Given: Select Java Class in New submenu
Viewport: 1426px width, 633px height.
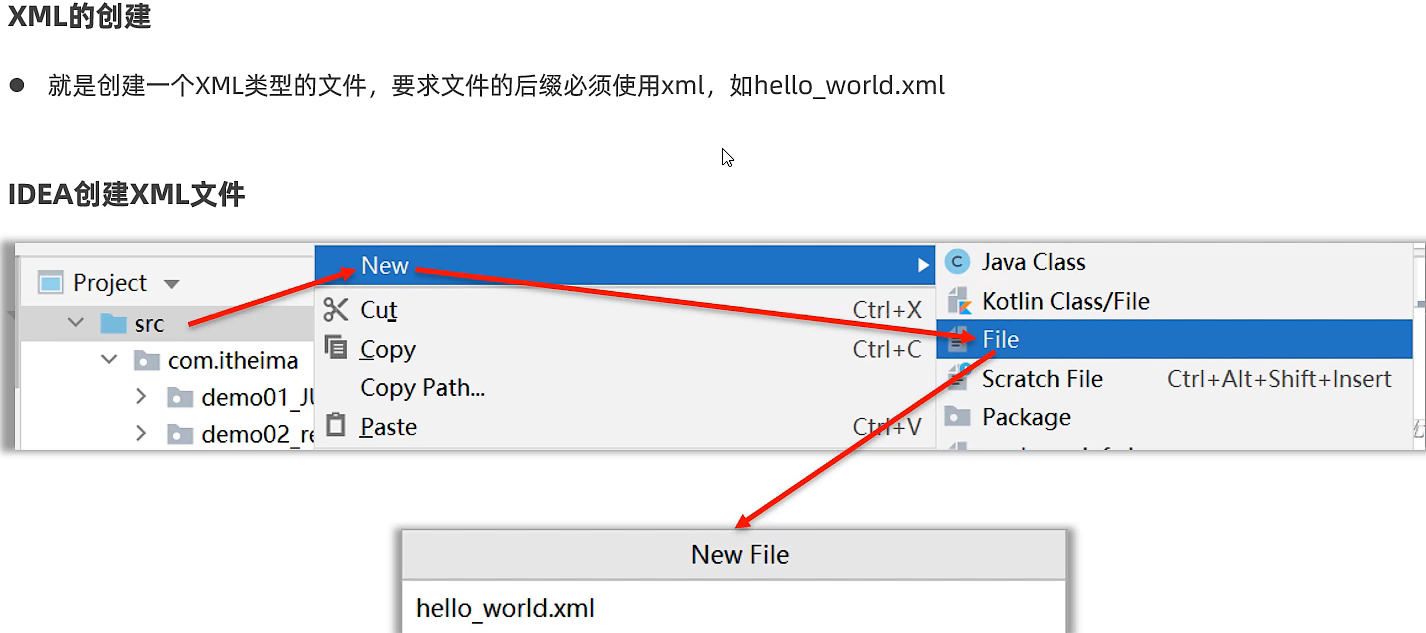Looking at the screenshot, I should tap(1033, 262).
